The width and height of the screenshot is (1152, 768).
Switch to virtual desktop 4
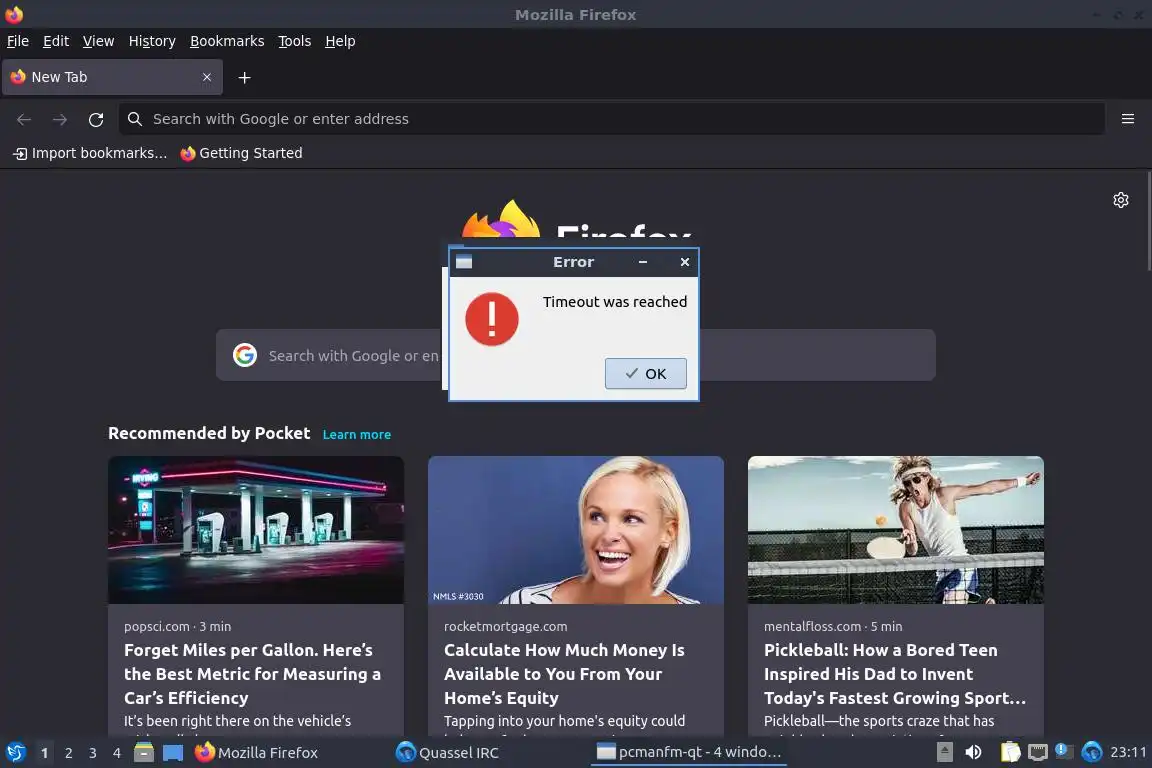(116, 753)
